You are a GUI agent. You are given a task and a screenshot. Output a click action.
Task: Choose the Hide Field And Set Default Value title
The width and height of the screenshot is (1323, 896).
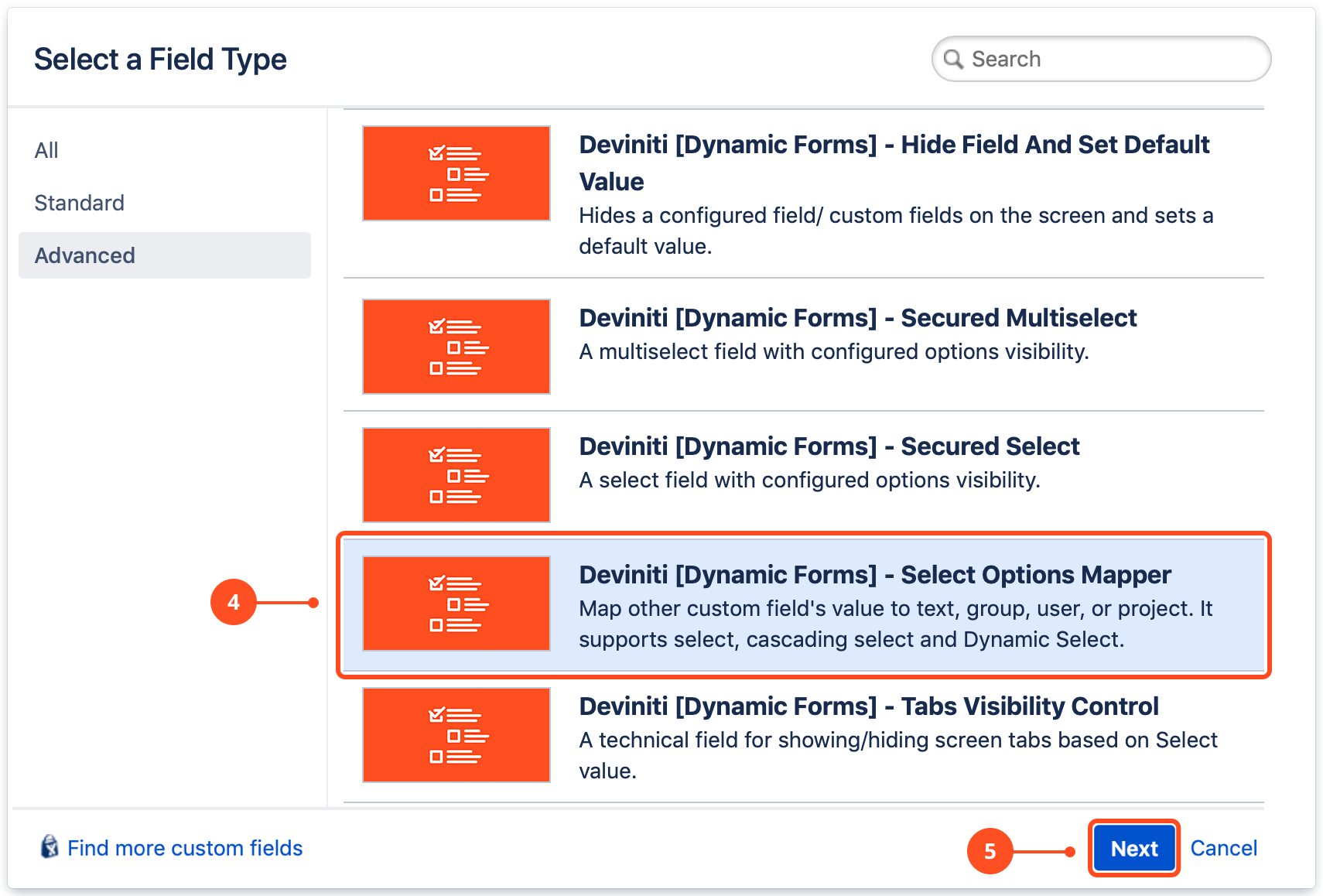pos(894,145)
